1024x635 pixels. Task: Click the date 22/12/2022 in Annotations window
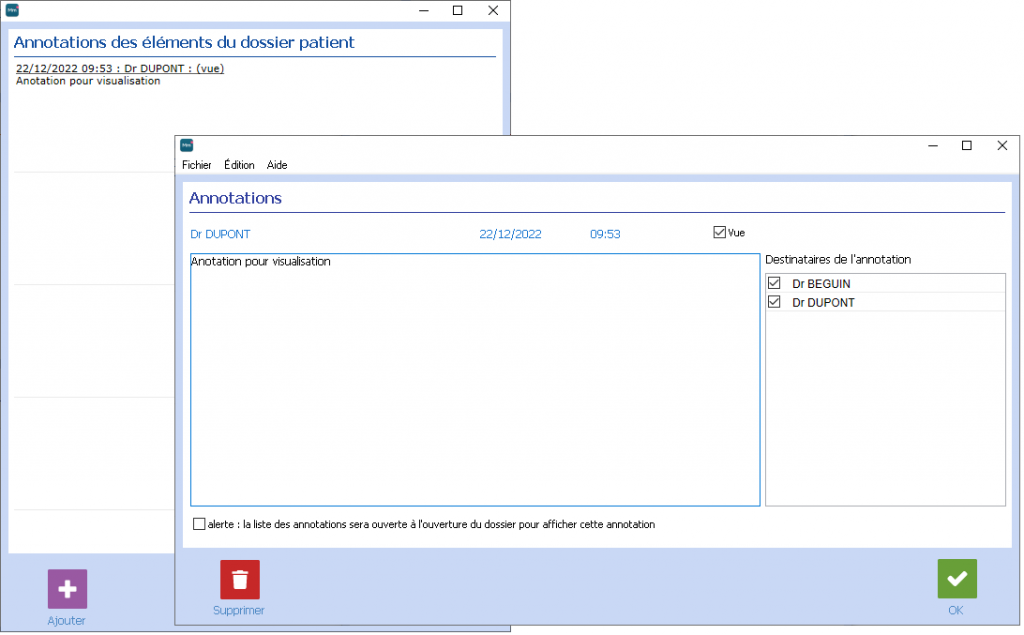(x=511, y=235)
